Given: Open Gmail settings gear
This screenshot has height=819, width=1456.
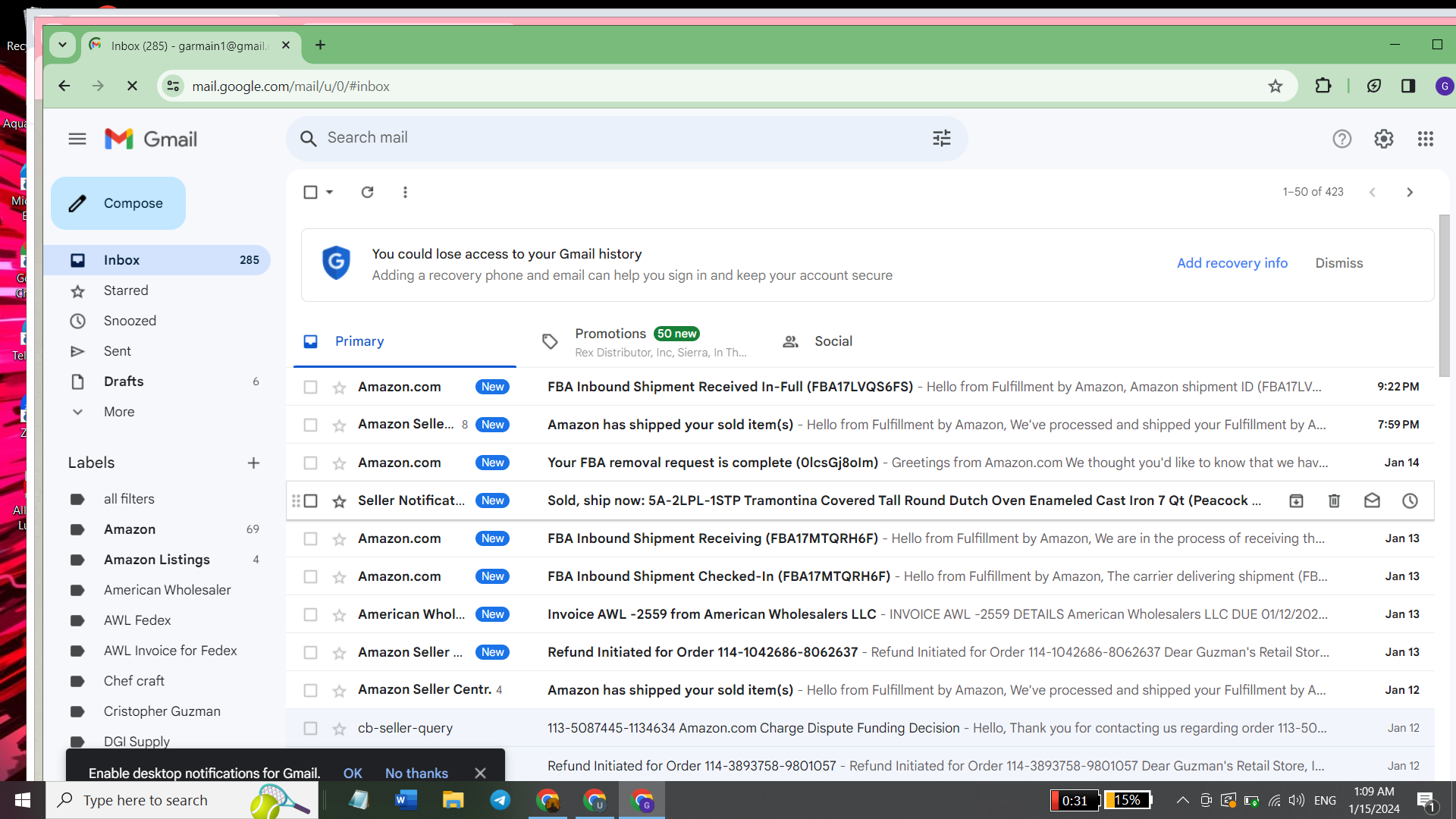Looking at the screenshot, I should [1383, 139].
